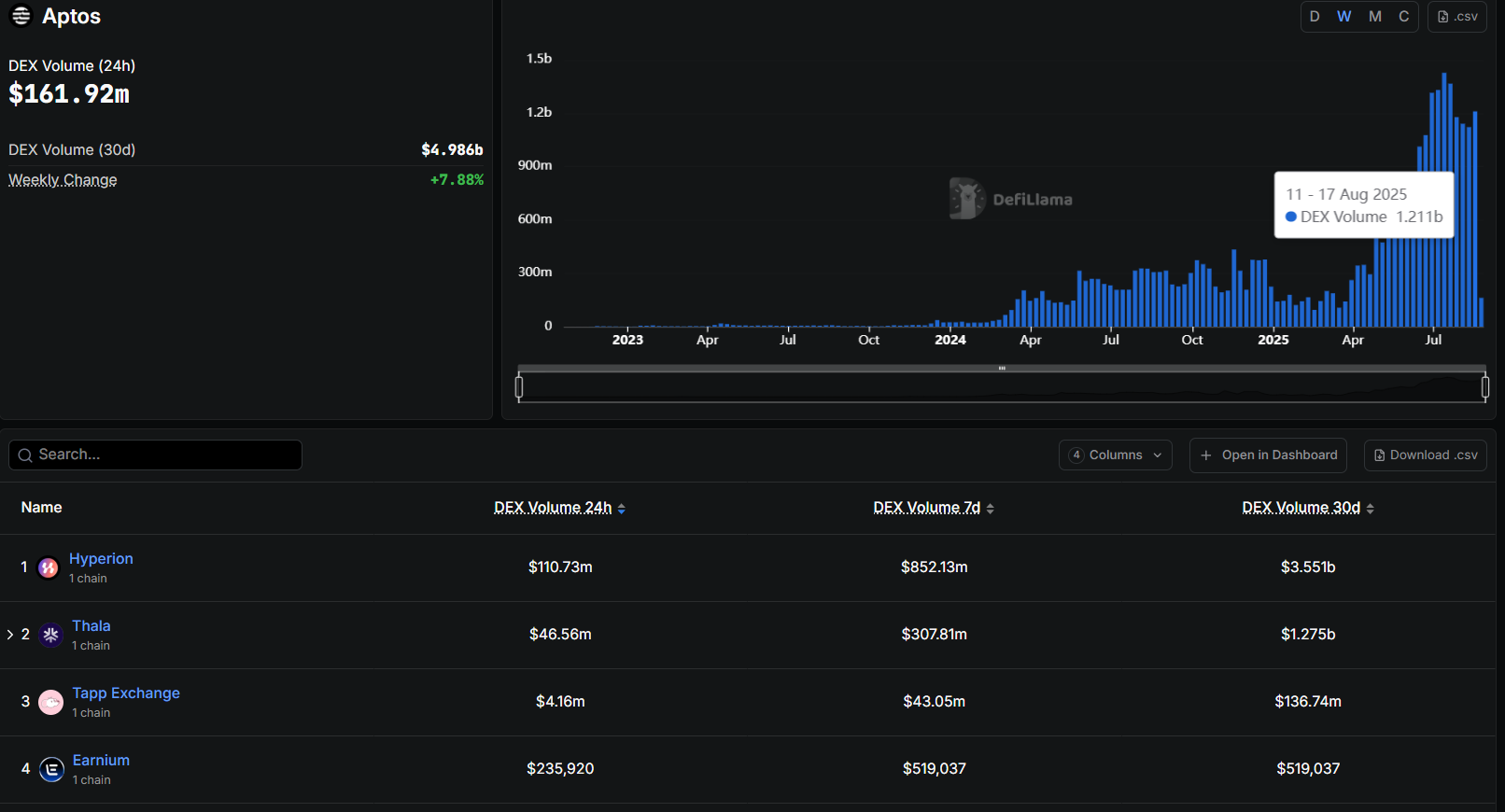
Task: Click the right range slider handle
Action: [1484, 386]
